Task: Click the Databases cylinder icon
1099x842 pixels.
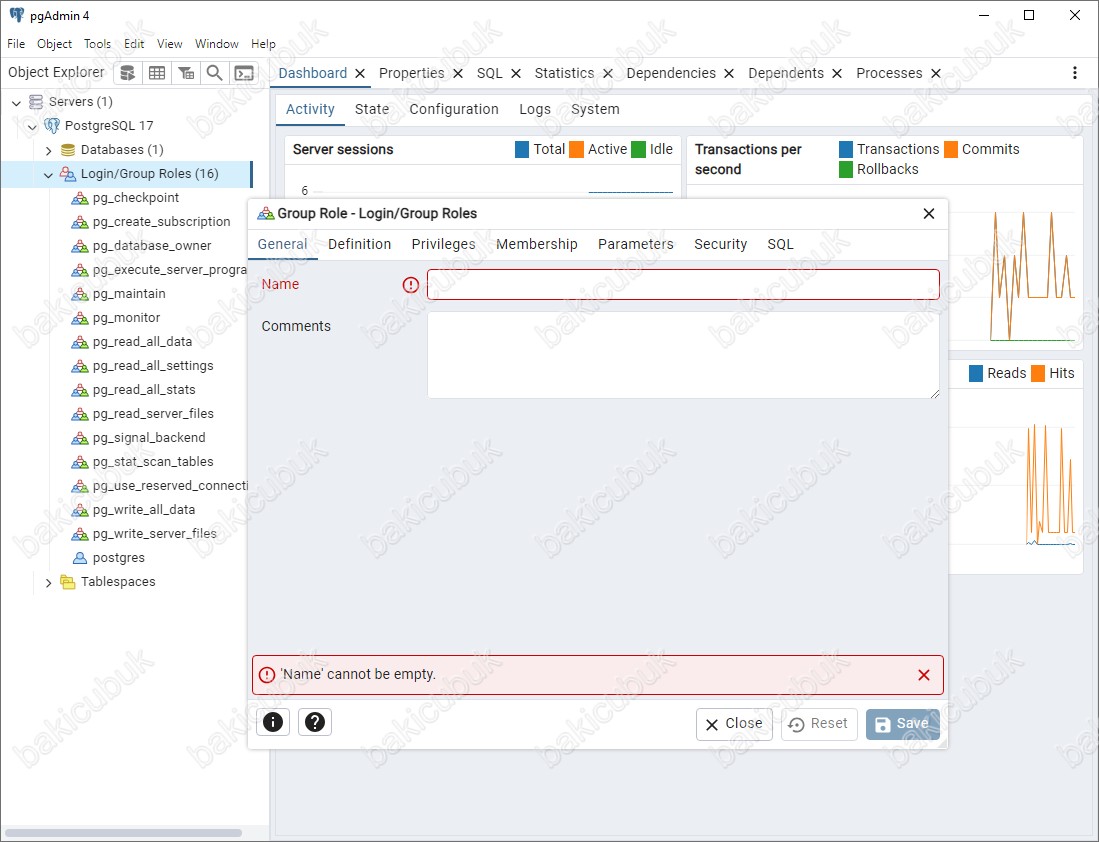Action: [68, 150]
